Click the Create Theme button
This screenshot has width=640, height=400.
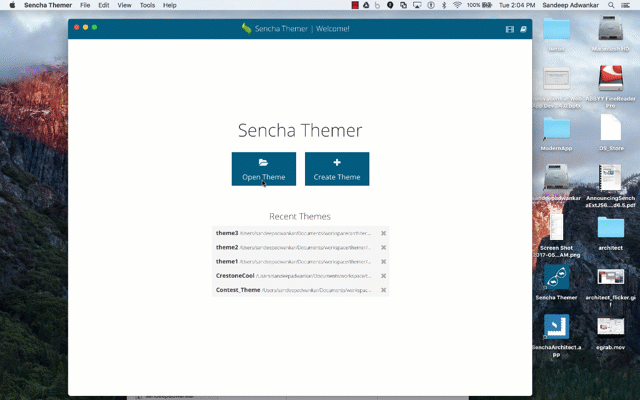point(337,169)
